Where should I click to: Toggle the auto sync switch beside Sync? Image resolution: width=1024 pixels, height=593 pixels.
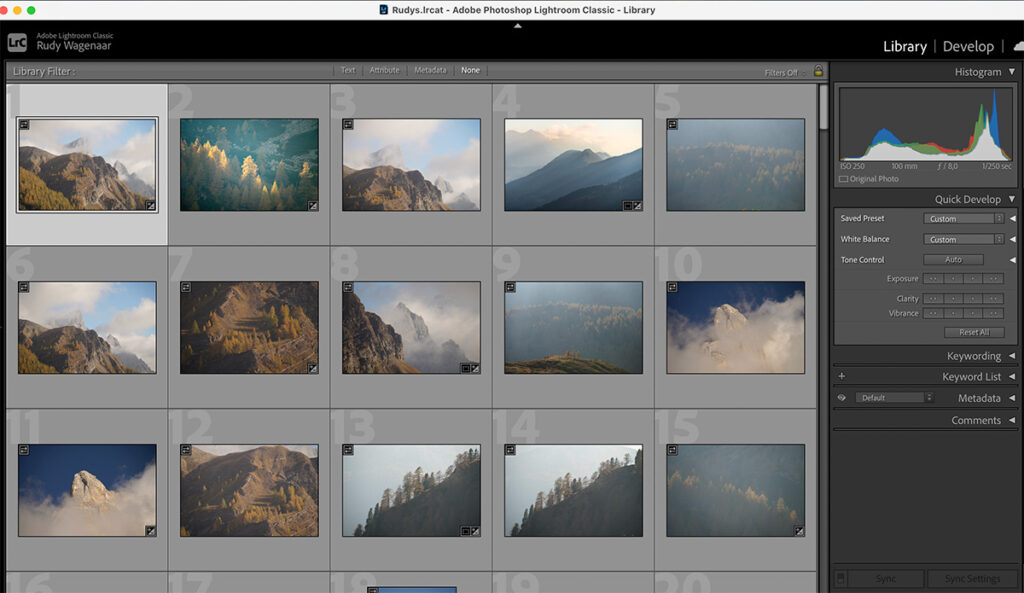841,579
